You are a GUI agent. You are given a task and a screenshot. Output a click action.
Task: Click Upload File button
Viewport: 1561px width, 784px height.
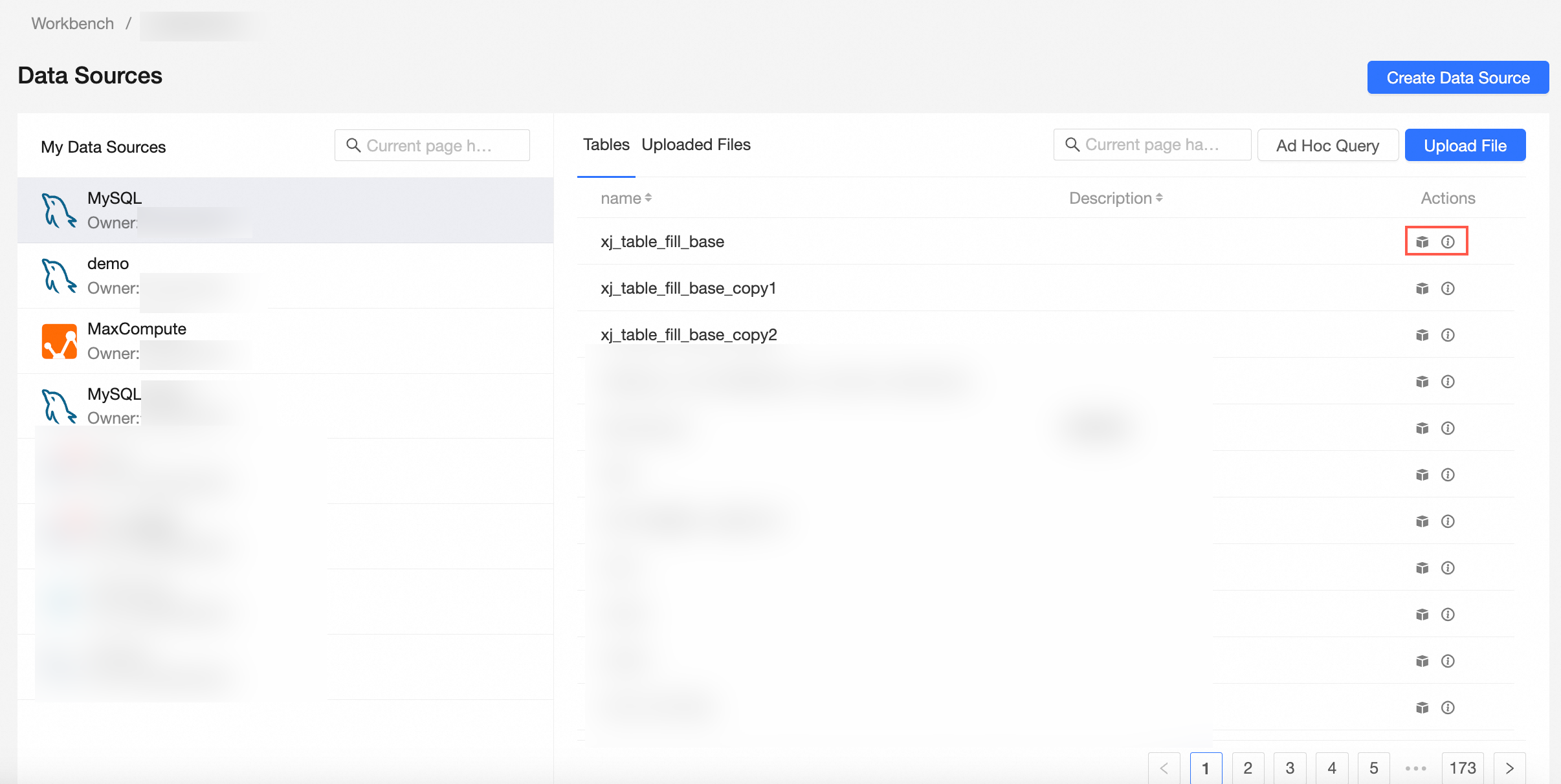pos(1465,146)
